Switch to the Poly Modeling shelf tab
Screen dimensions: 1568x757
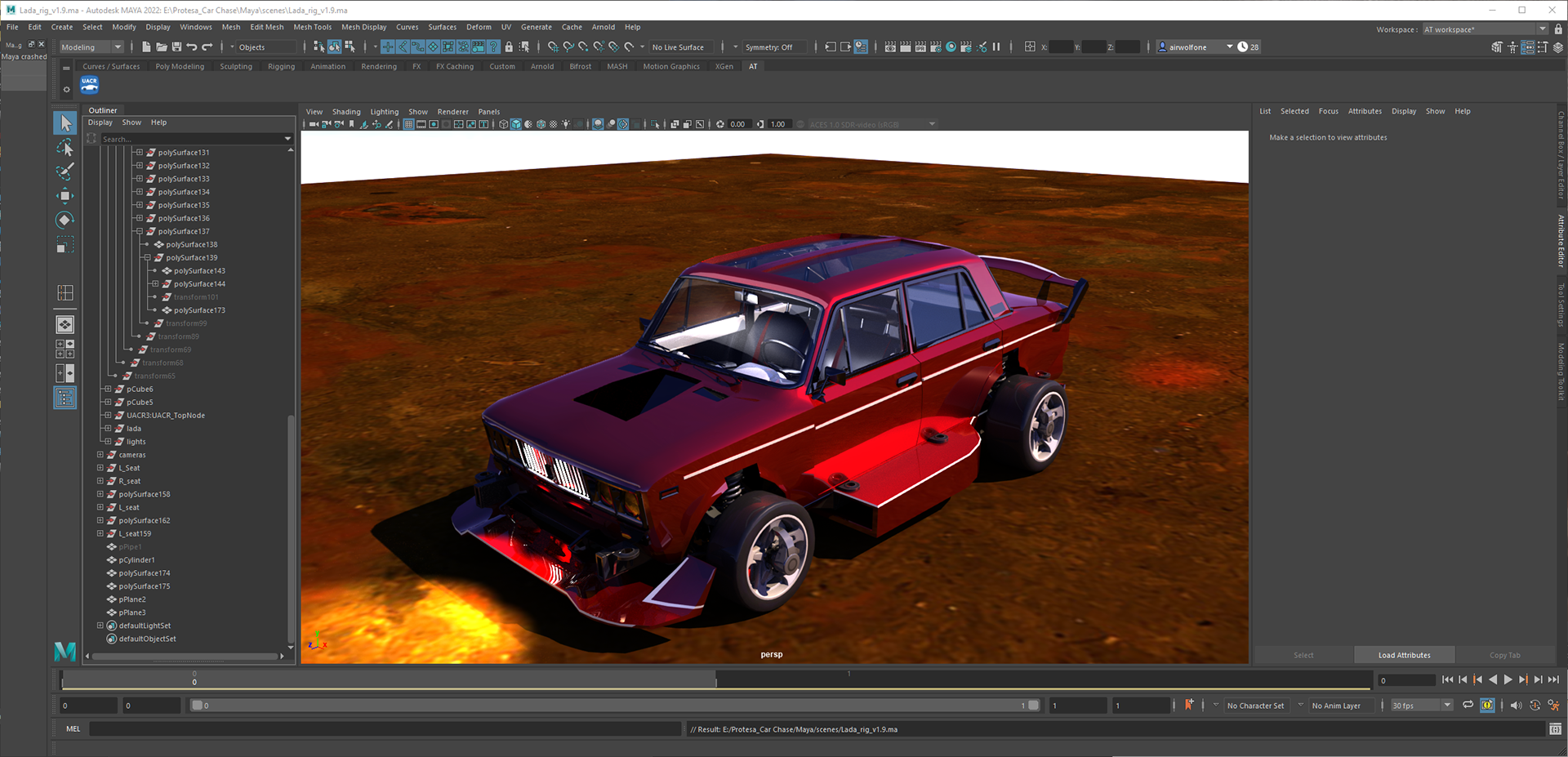180,66
